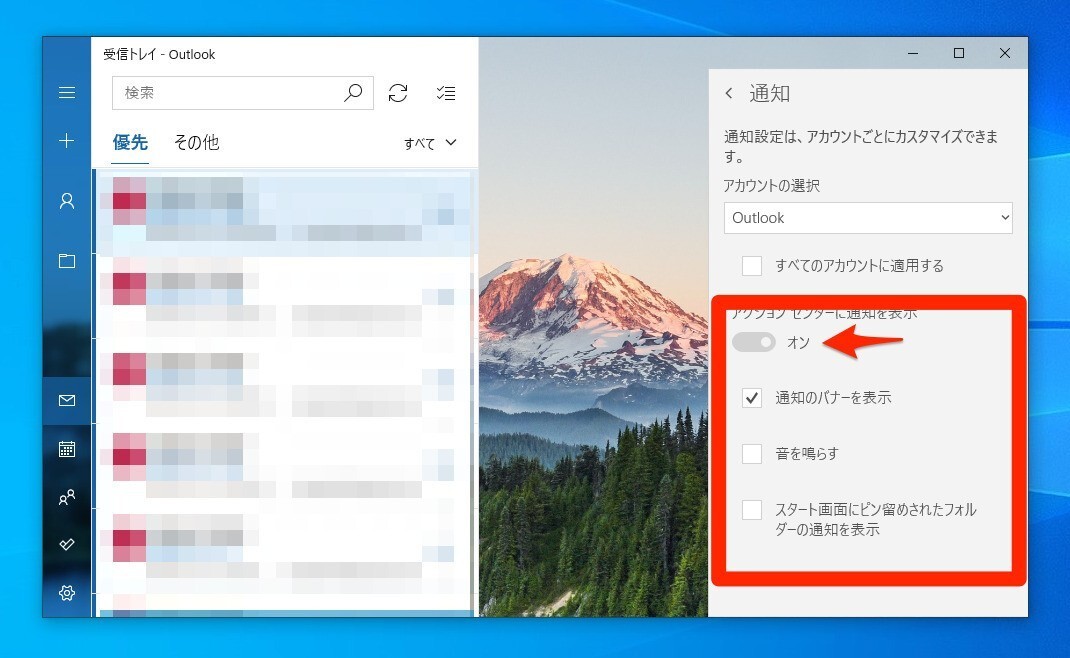The height and width of the screenshot is (658, 1070).
Task: Toggle the アクションセンター notification switch
Action: click(753, 342)
